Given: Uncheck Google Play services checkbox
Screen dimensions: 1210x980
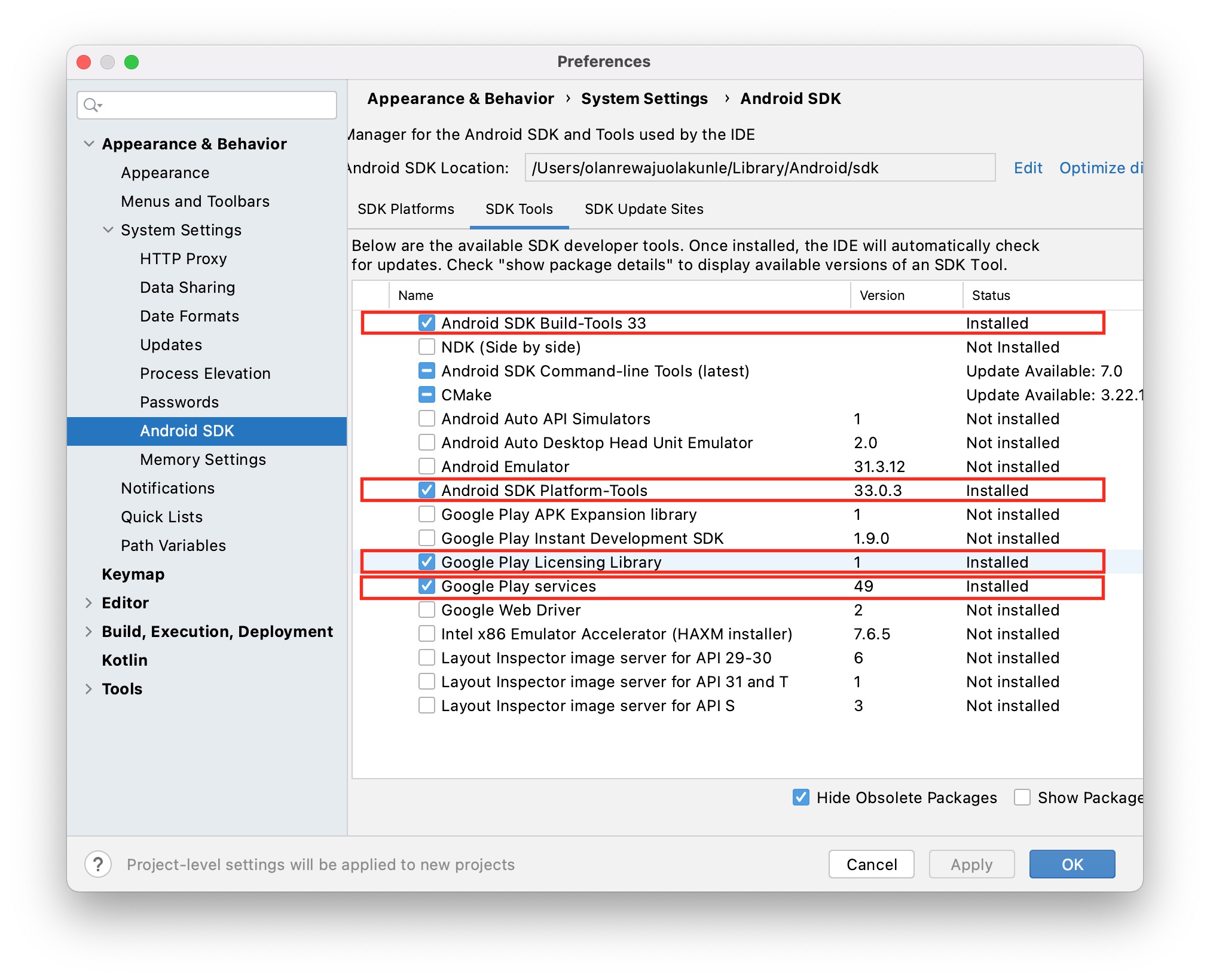Looking at the screenshot, I should click(x=426, y=586).
